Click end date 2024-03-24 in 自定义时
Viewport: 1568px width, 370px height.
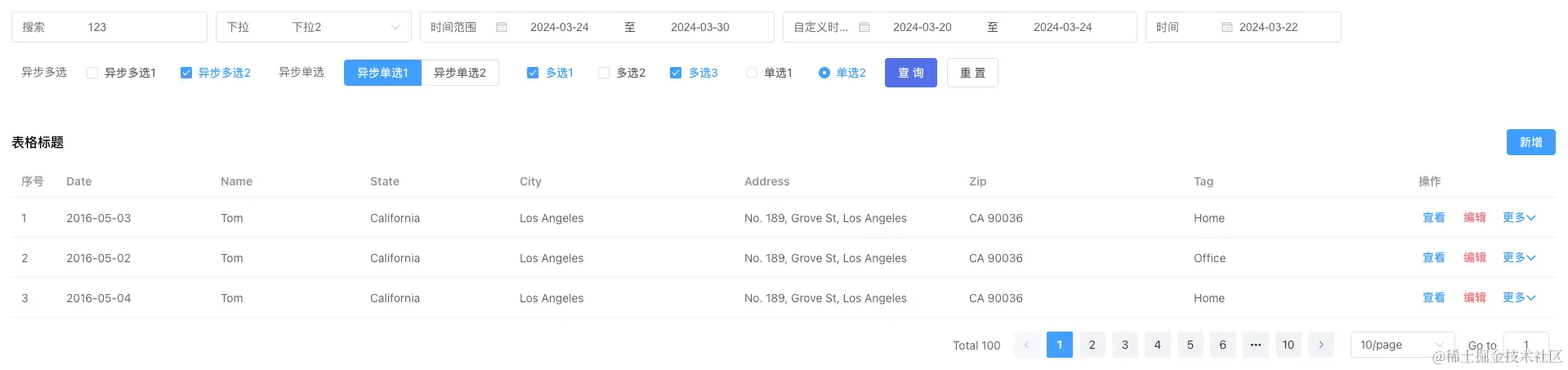click(1063, 27)
